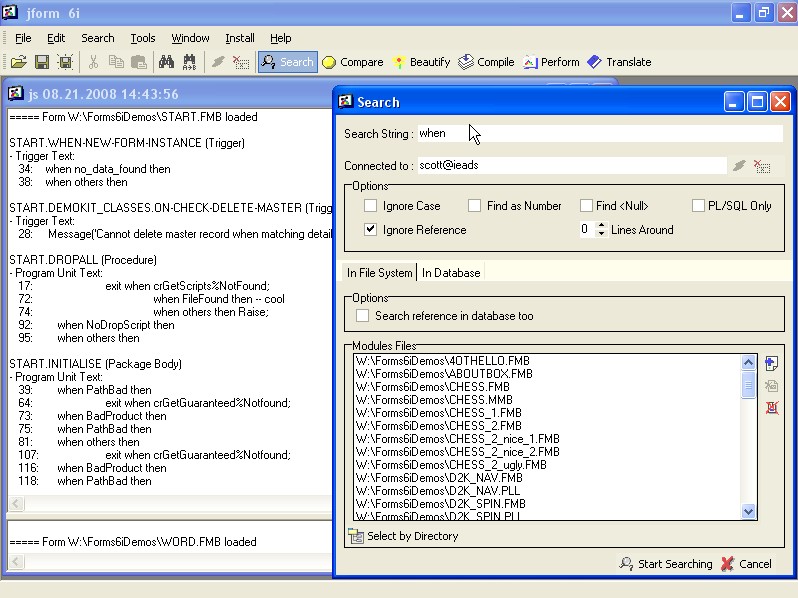Viewport: 798px width, 598px height.
Task: Open the Perform tool
Action: coord(551,62)
